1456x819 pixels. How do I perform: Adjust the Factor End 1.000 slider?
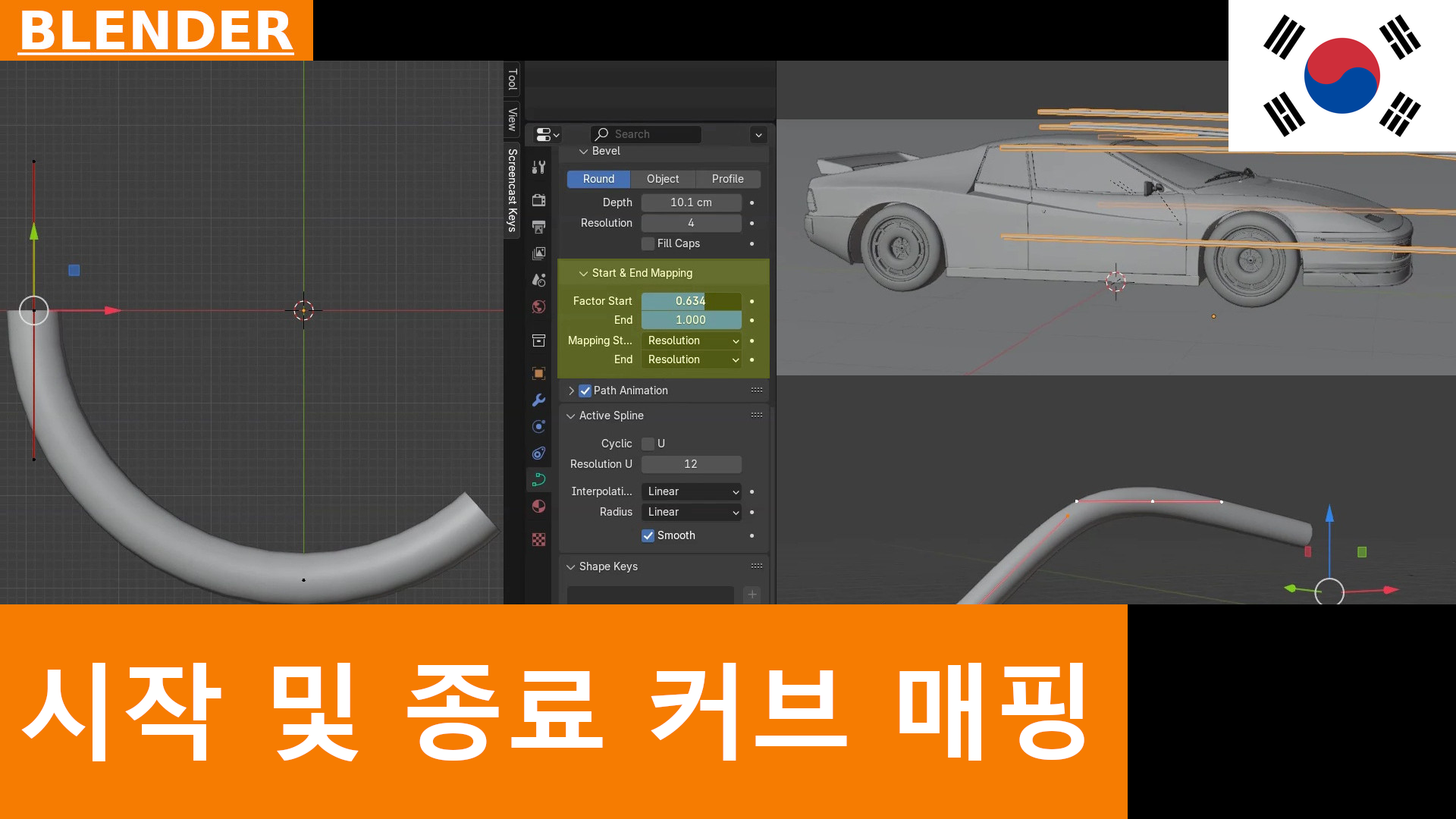[692, 320]
